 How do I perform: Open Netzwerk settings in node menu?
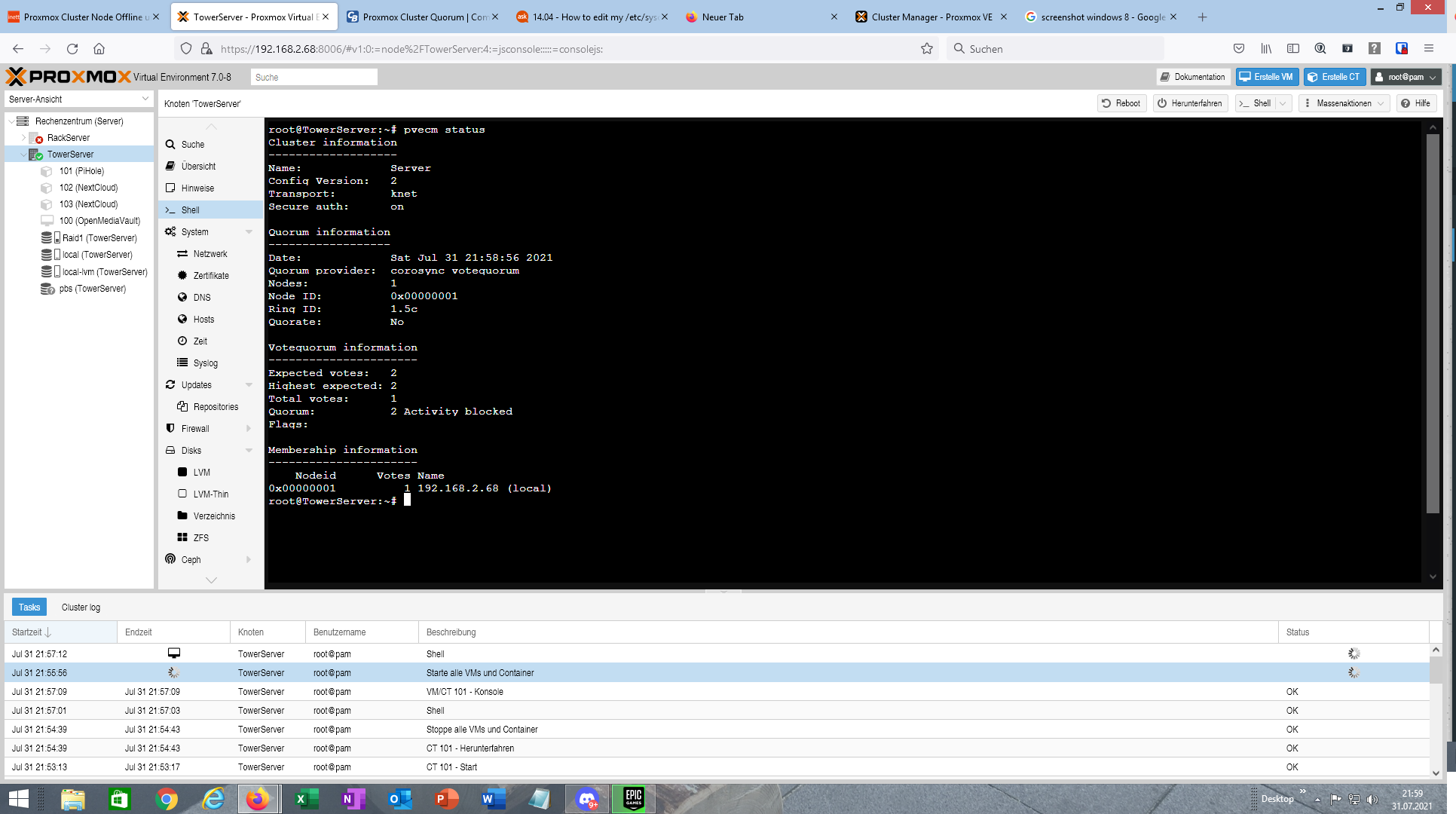(210, 254)
